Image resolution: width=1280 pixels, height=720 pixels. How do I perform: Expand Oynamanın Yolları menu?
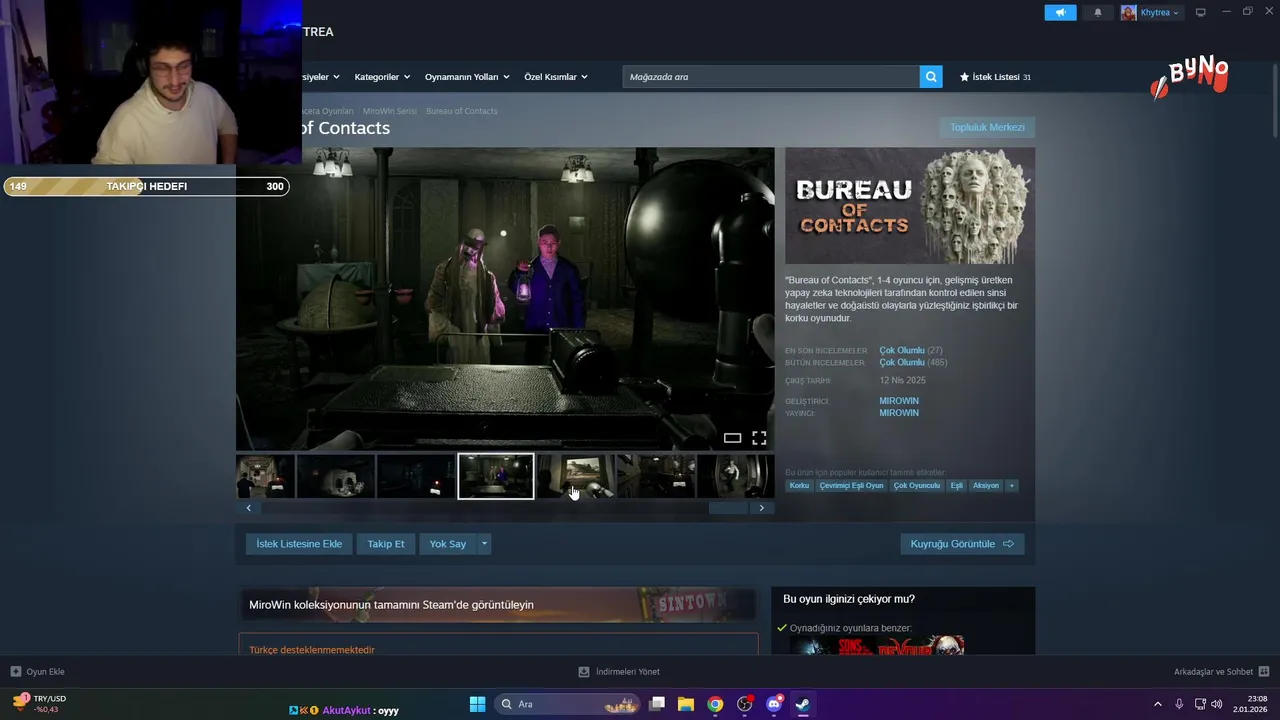click(467, 77)
